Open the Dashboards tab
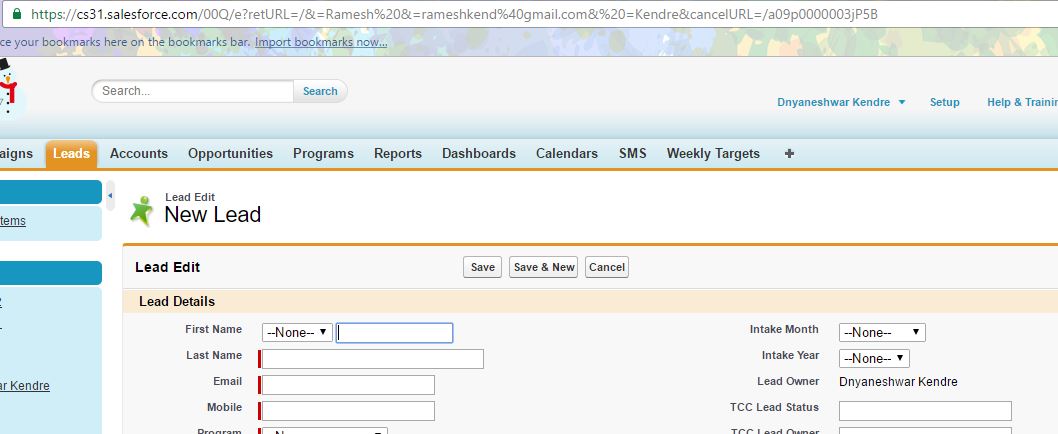 tap(478, 154)
